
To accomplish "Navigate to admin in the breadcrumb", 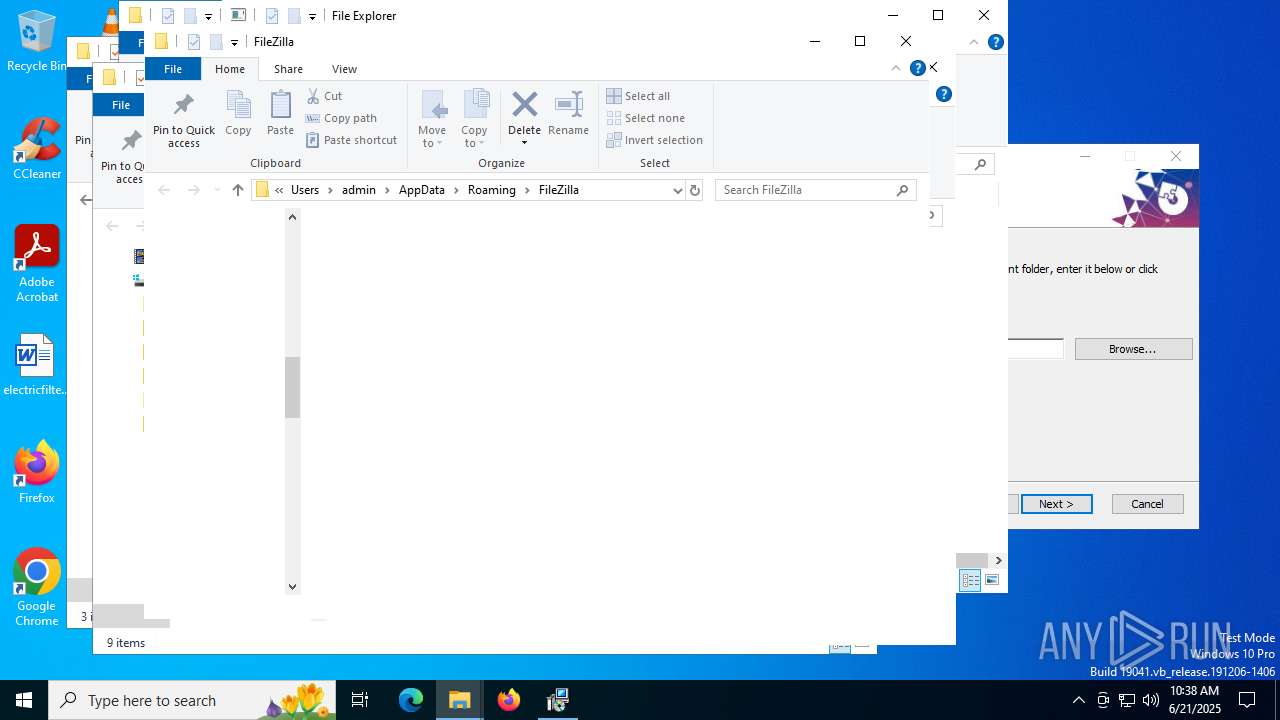I will pos(359,190).
